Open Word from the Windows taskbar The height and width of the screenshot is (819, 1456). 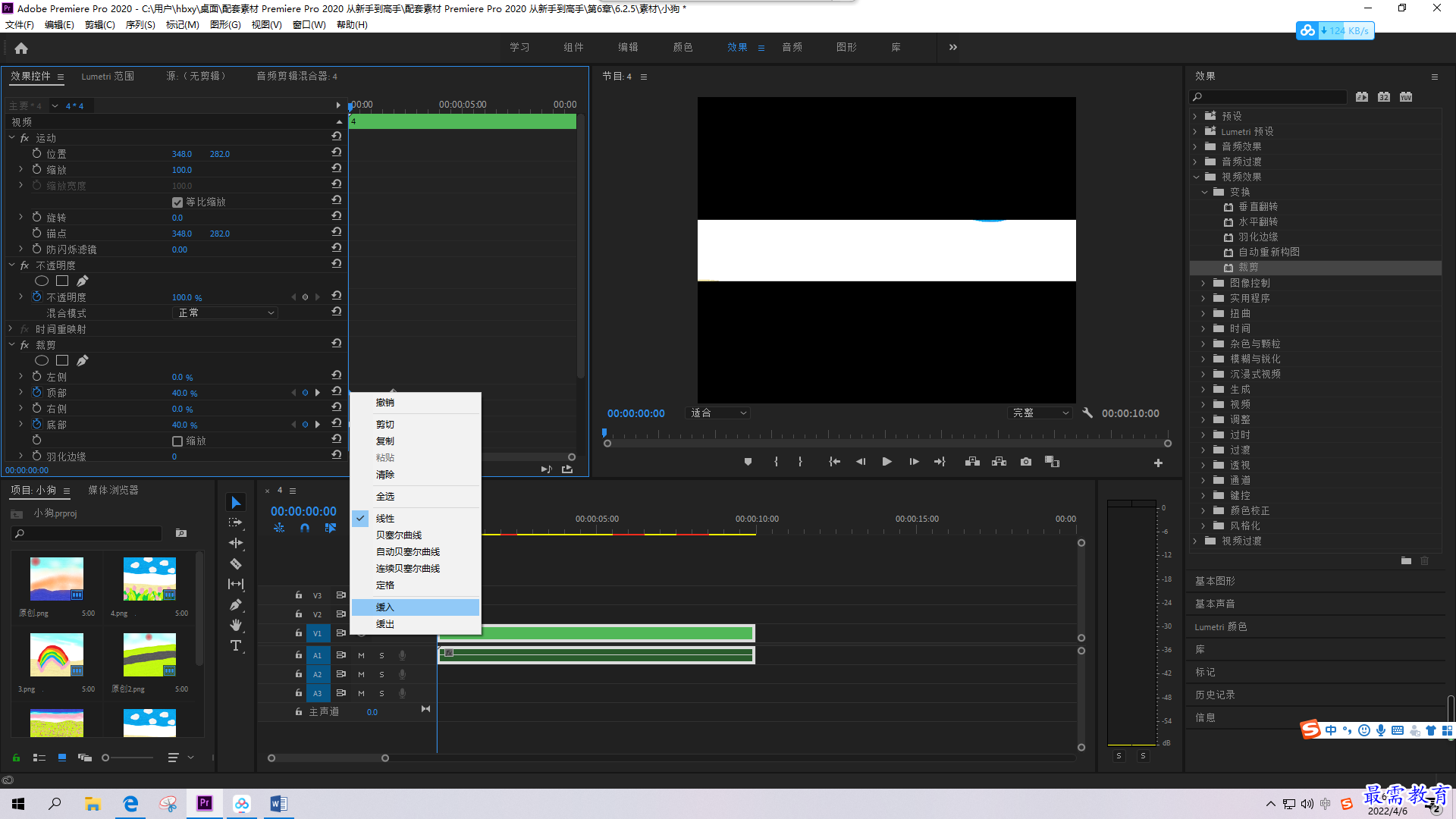(278, 804)
